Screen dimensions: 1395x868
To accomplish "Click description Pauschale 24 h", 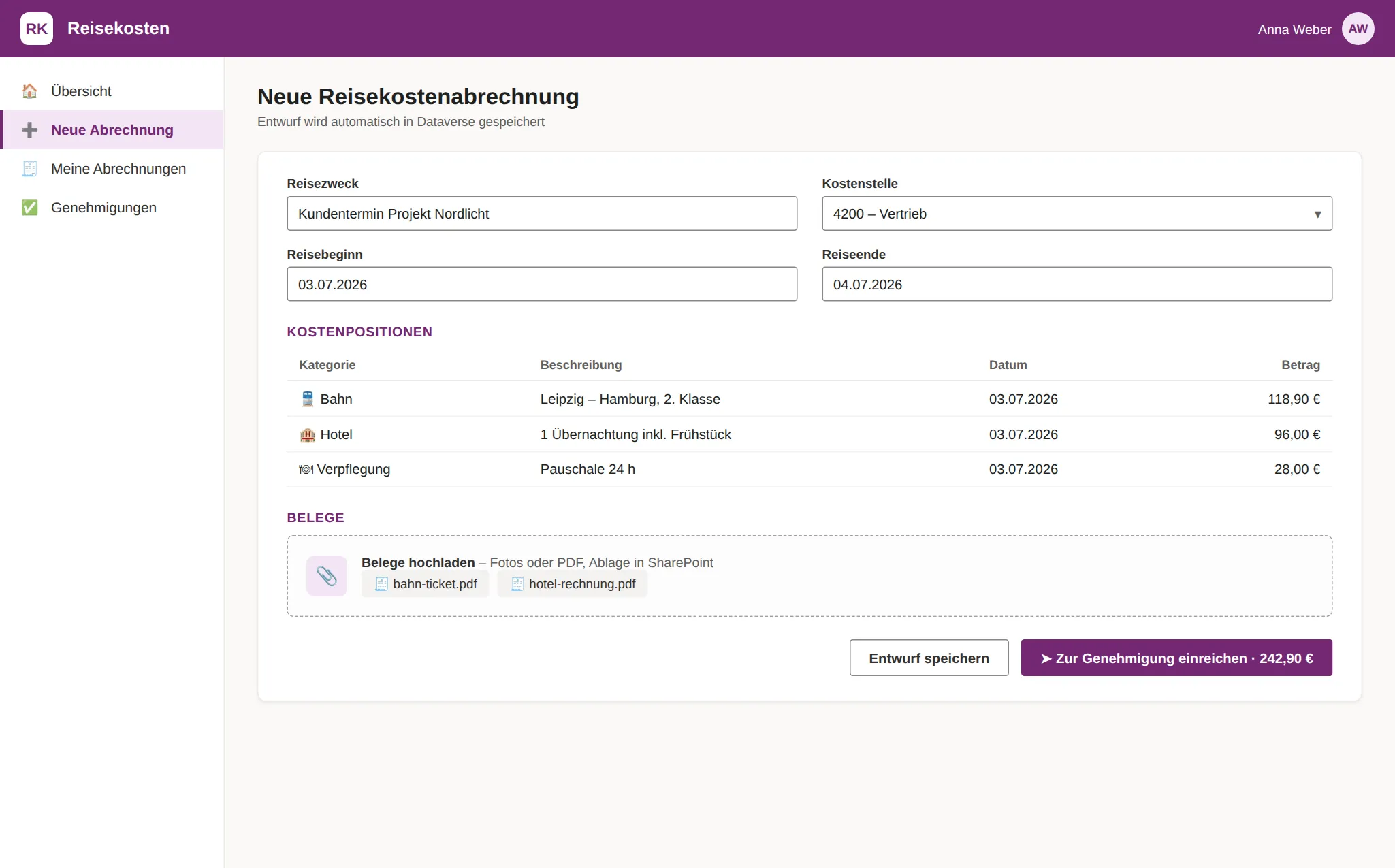I will [588, 469].
